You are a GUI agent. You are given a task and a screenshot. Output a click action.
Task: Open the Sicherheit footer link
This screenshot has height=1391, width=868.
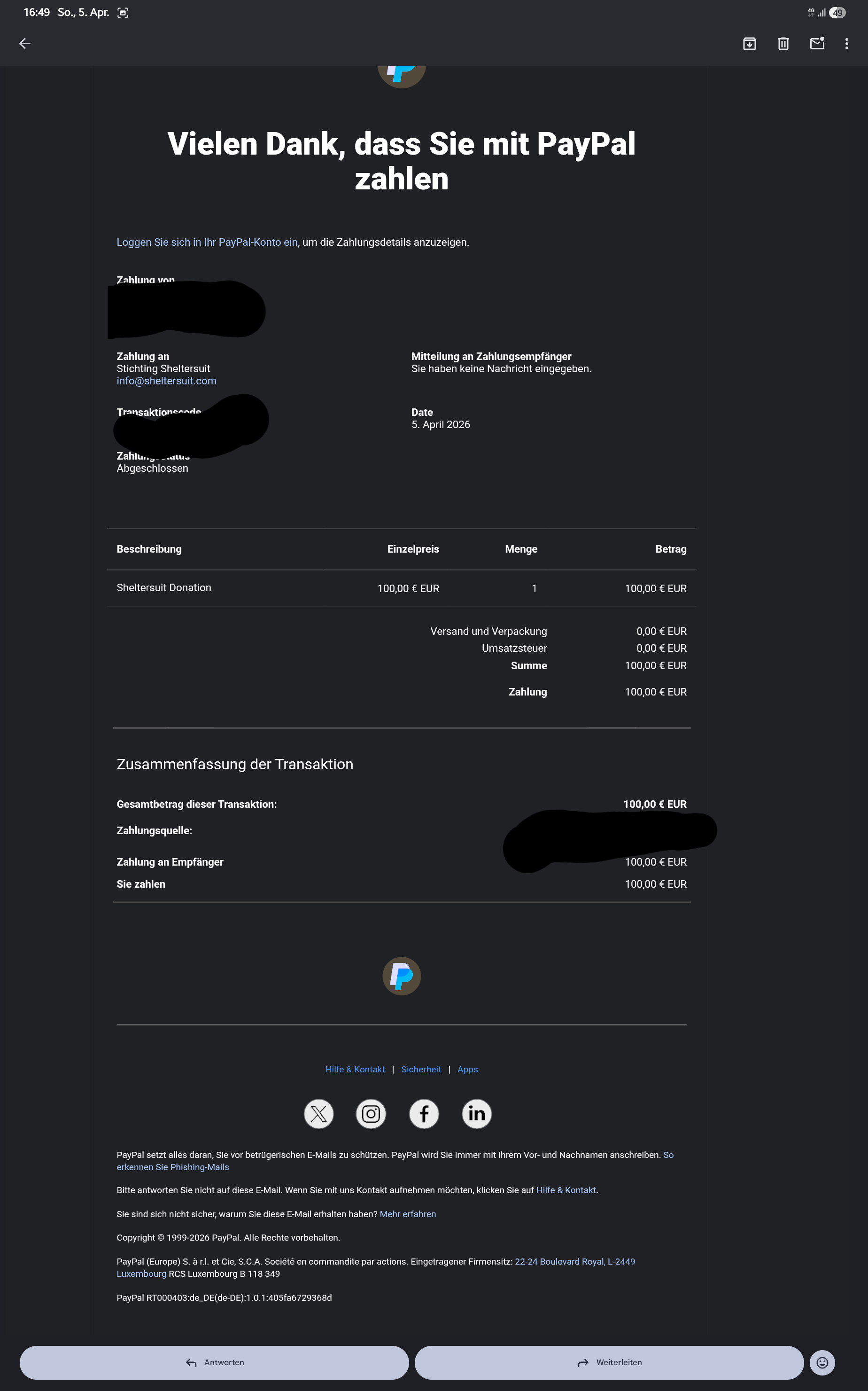(x=421, y=1070)
